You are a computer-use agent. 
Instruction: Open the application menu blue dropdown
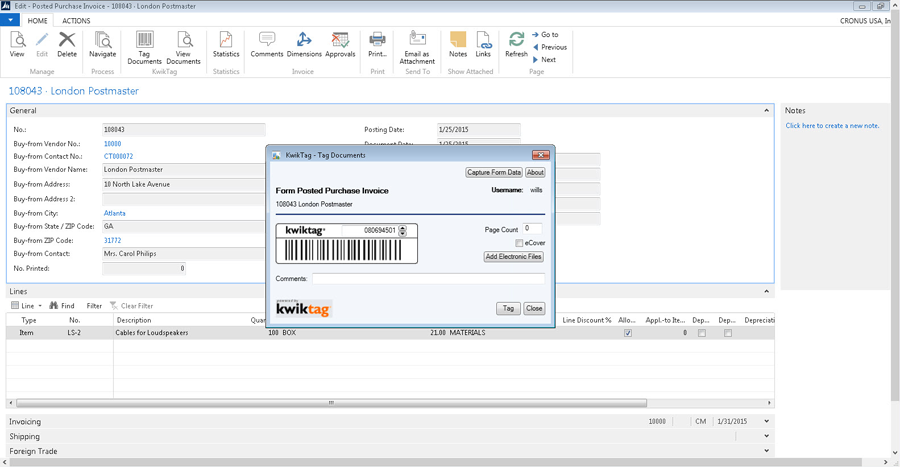click(10, 20)
